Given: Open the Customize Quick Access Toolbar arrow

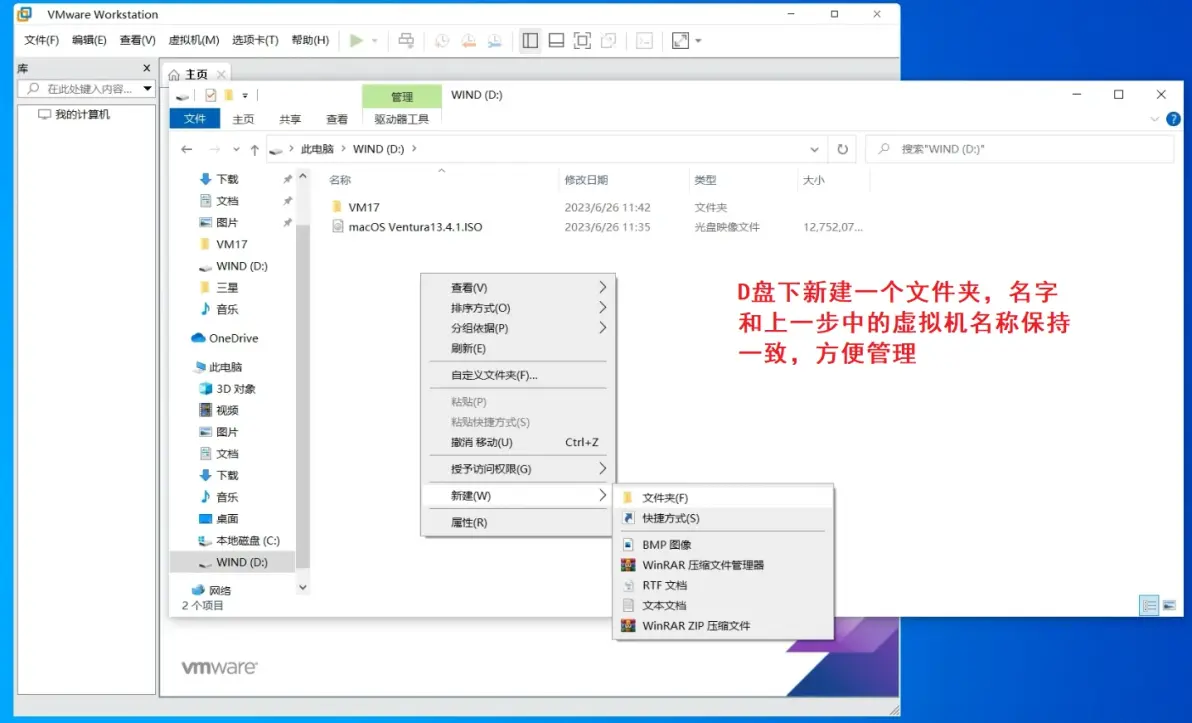Looking at the screenshot, I should click(x=245, y=95).
